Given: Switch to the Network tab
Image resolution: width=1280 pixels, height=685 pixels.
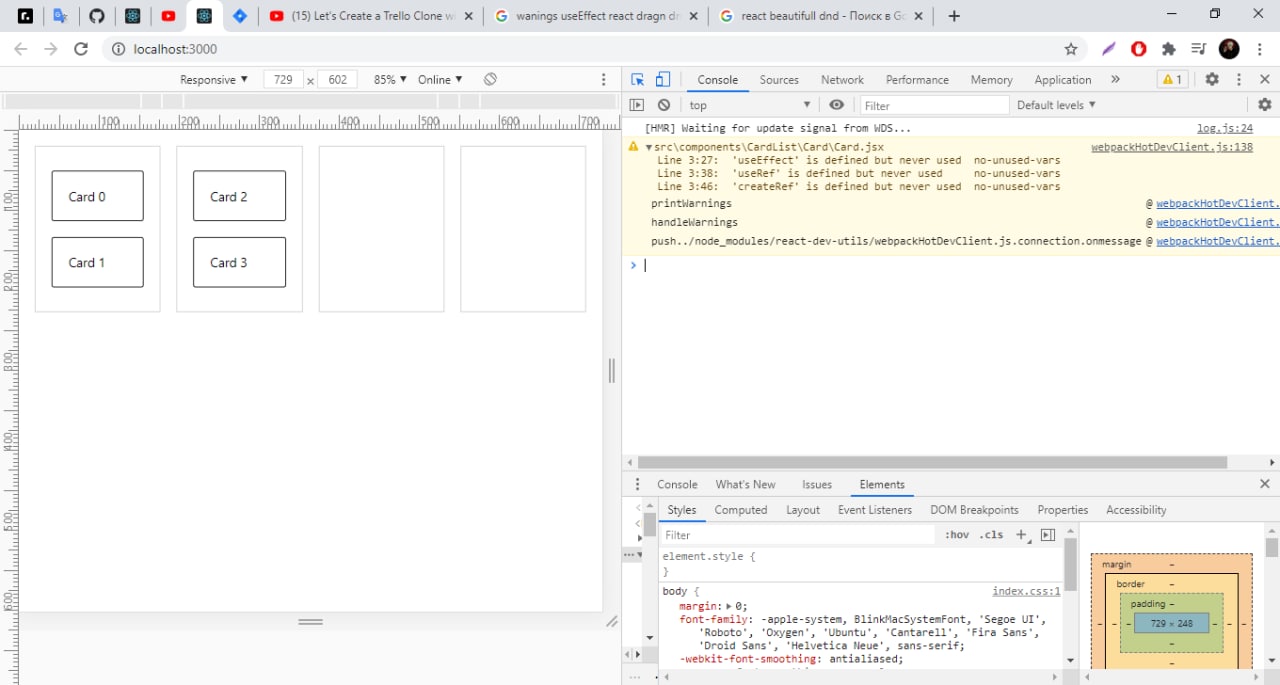Looking at the screenshot, I should [x=842, y=80].
